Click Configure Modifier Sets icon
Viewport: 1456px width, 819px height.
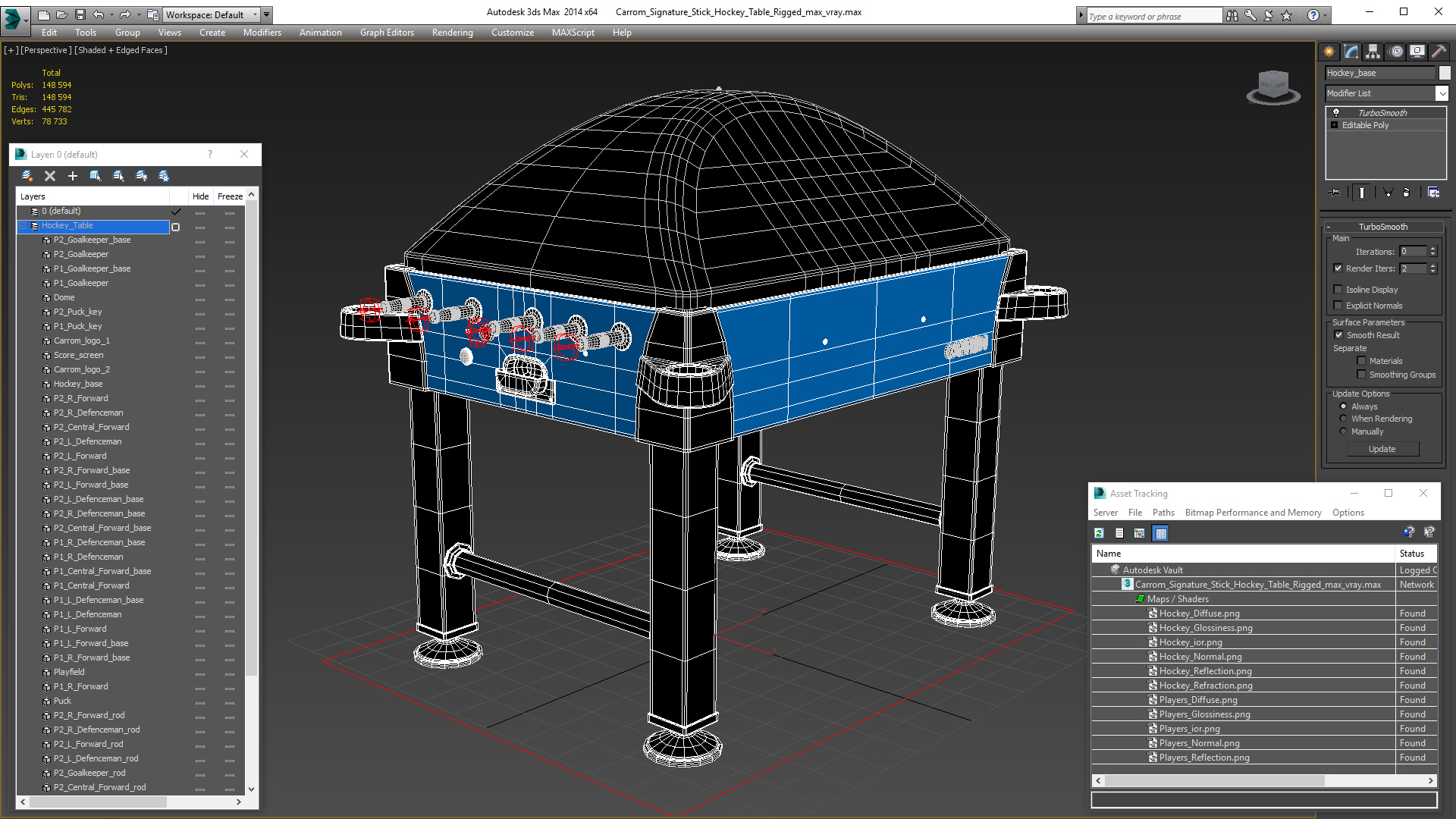pos(1433,193)
